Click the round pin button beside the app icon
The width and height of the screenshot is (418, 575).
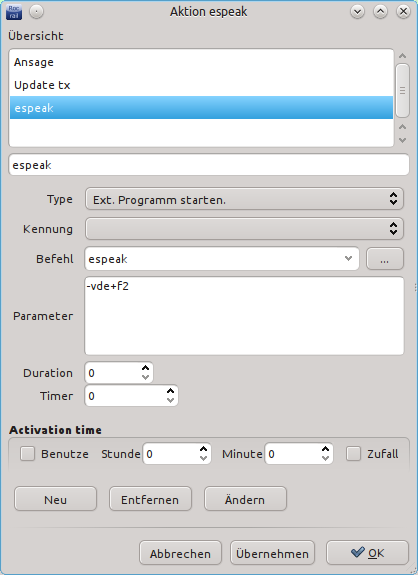(36, 12)
